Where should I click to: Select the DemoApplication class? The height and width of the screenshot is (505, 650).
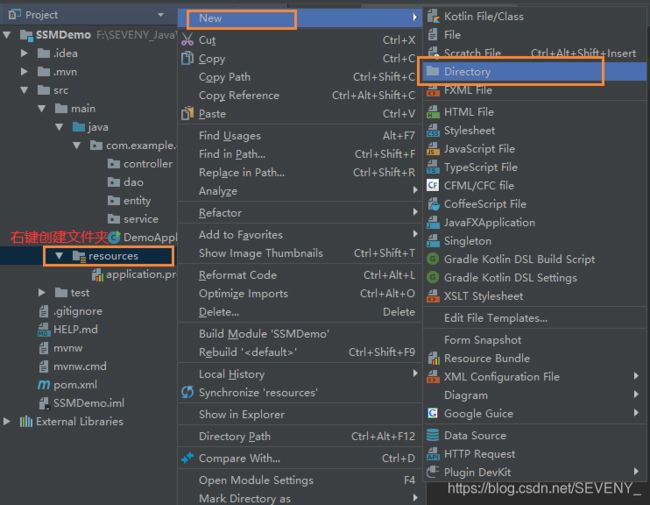(143, 238)
